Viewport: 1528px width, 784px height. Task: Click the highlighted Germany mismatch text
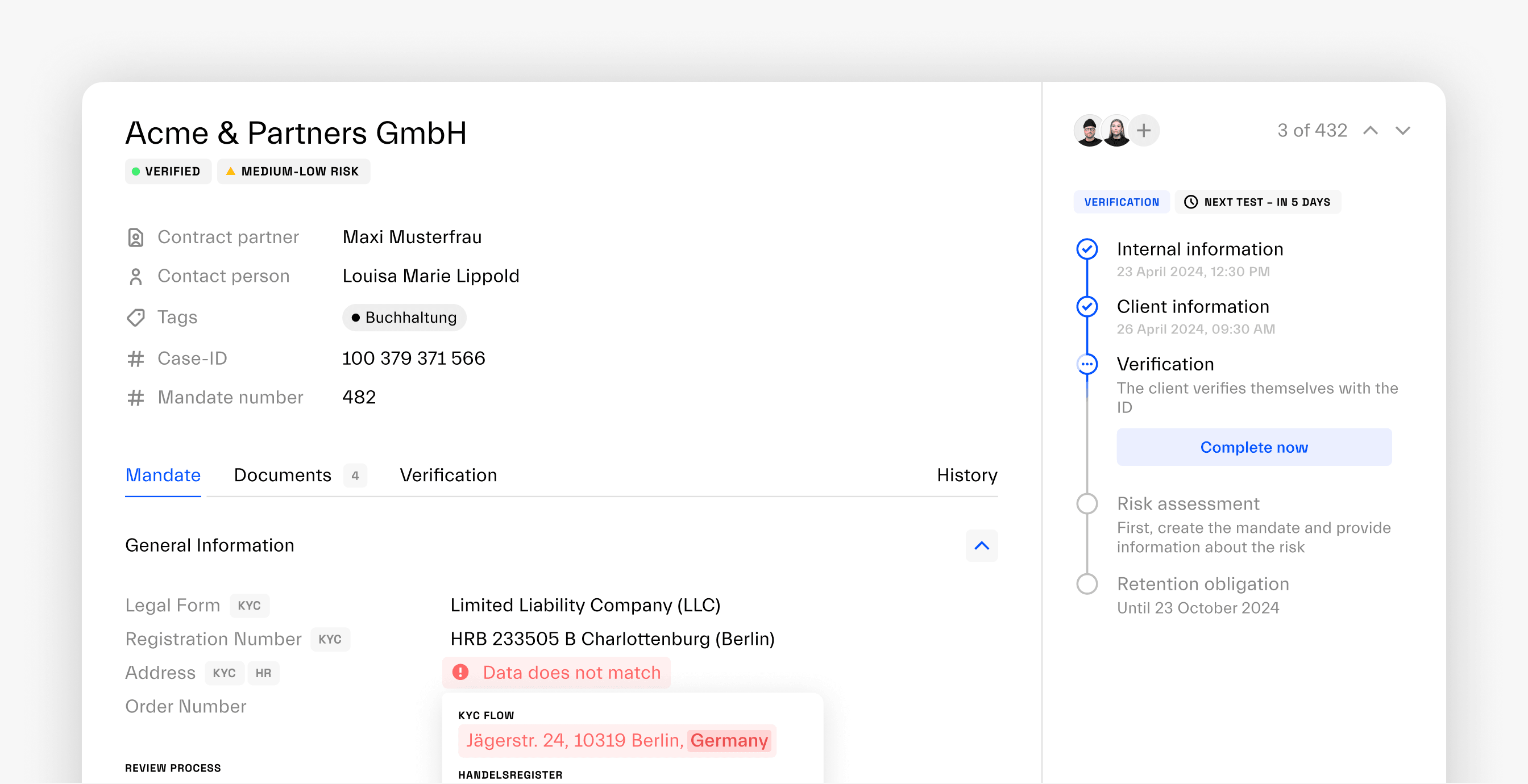click(729, 740)
